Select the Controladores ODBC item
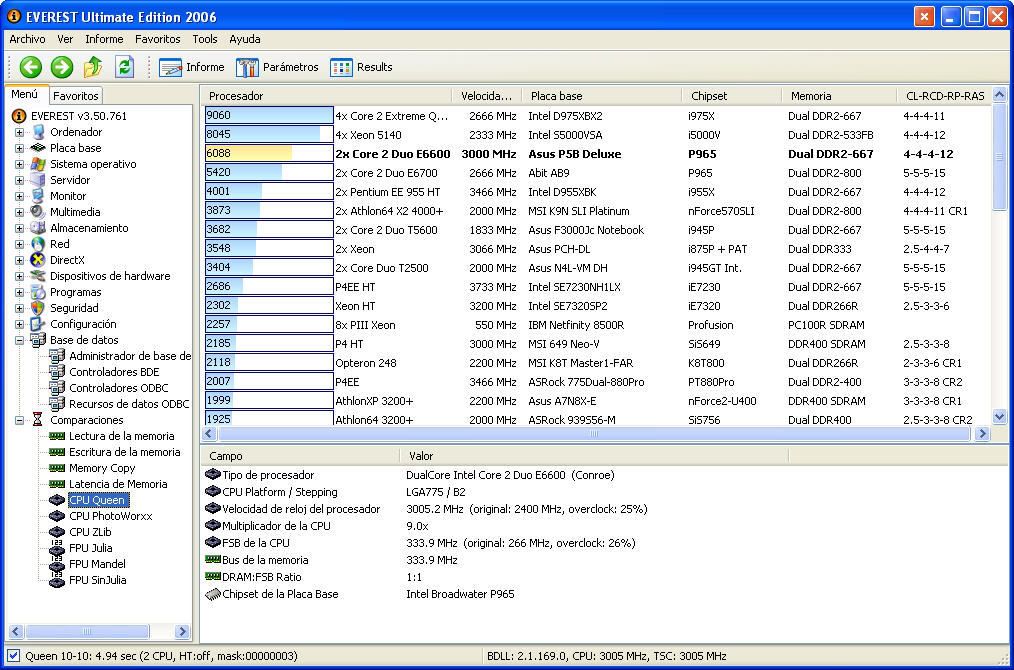1014x670 pixels. pos(118,388)
